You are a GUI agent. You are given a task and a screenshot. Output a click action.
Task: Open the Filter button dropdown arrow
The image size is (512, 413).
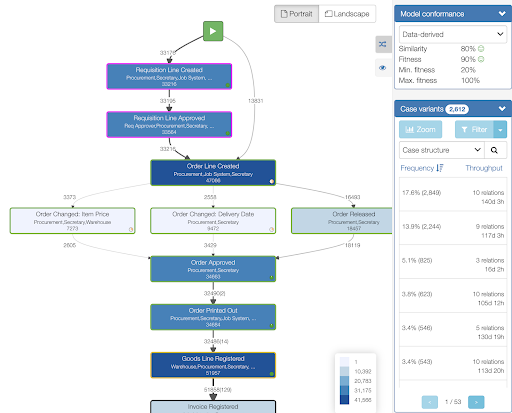[x=500, y=129]
